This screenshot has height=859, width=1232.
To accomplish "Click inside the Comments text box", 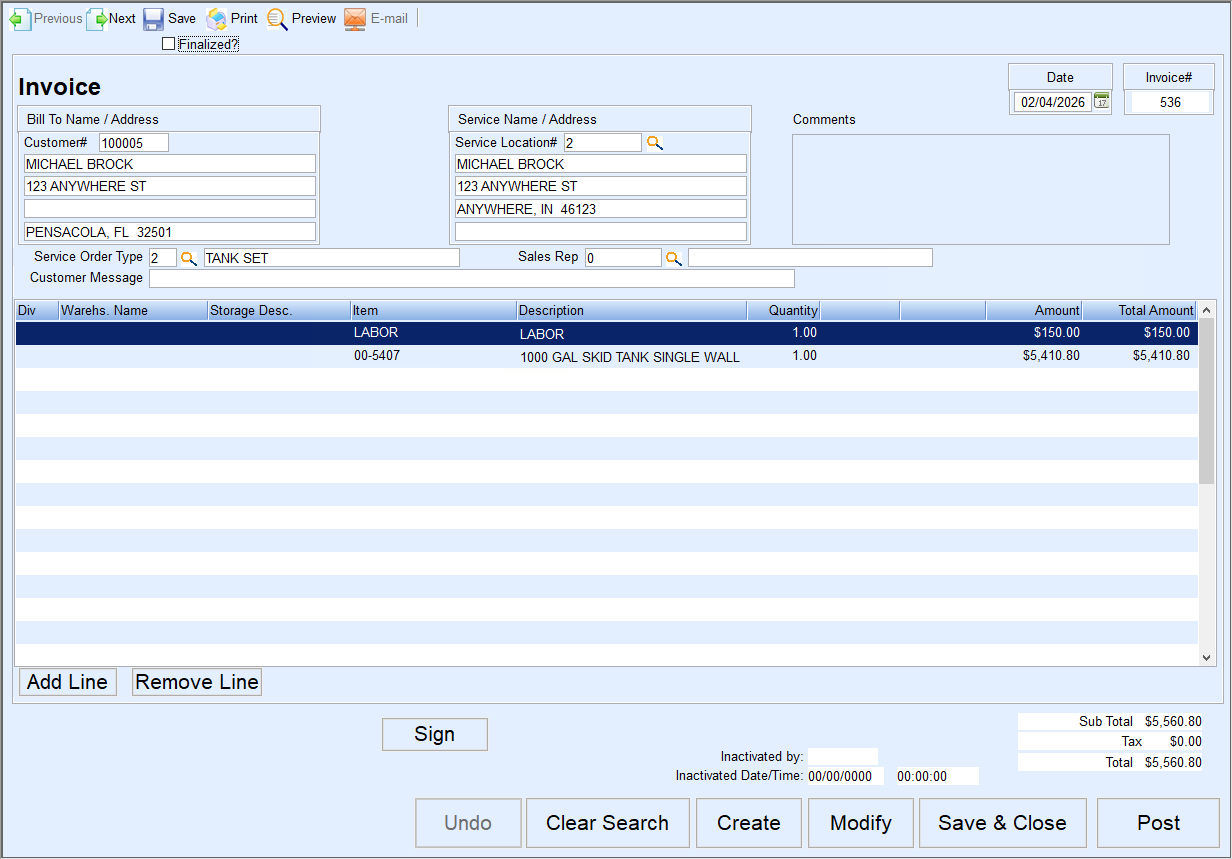I will click(981, 189).
